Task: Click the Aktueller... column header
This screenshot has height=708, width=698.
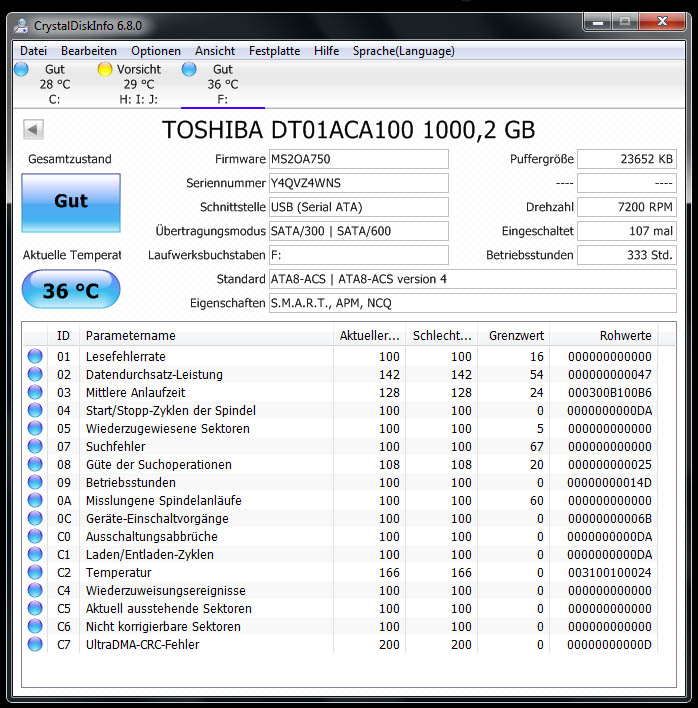Action: (369, 335)
